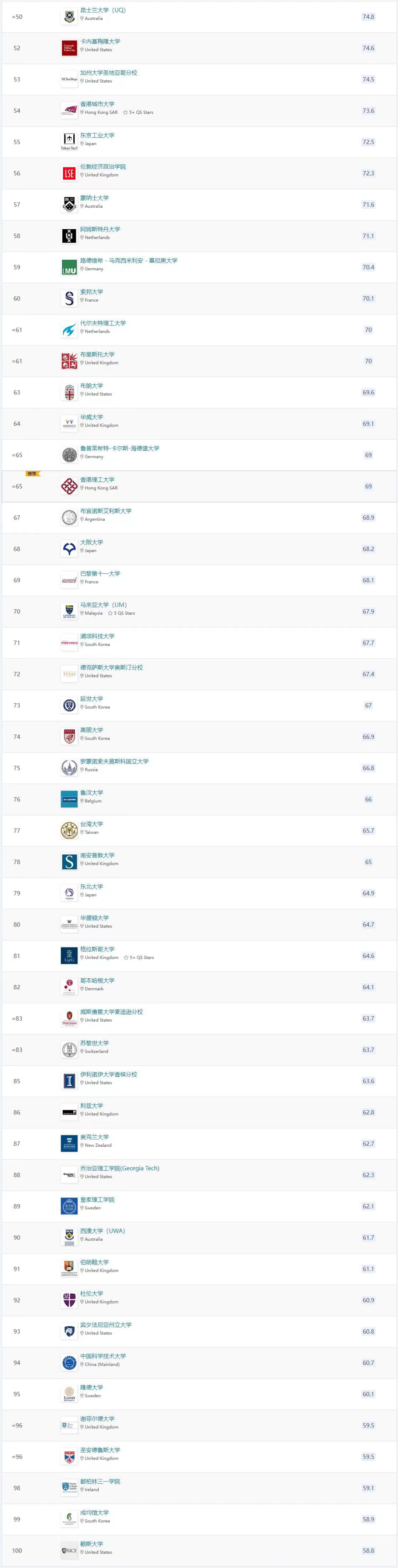The image size is (398, 1568).
Task: Open the 中国科学技术大学 link
Action: [103, 1356]
